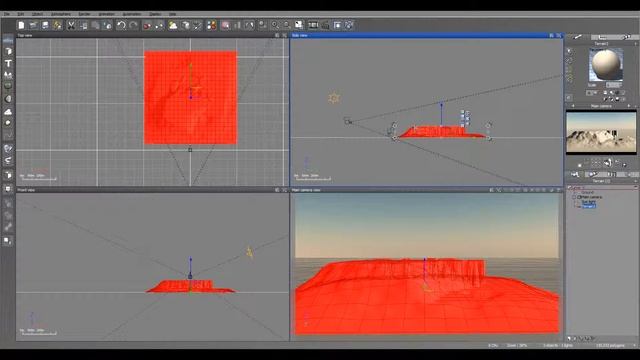
Task: Click the material sphere preview
Action: point(606,64)
